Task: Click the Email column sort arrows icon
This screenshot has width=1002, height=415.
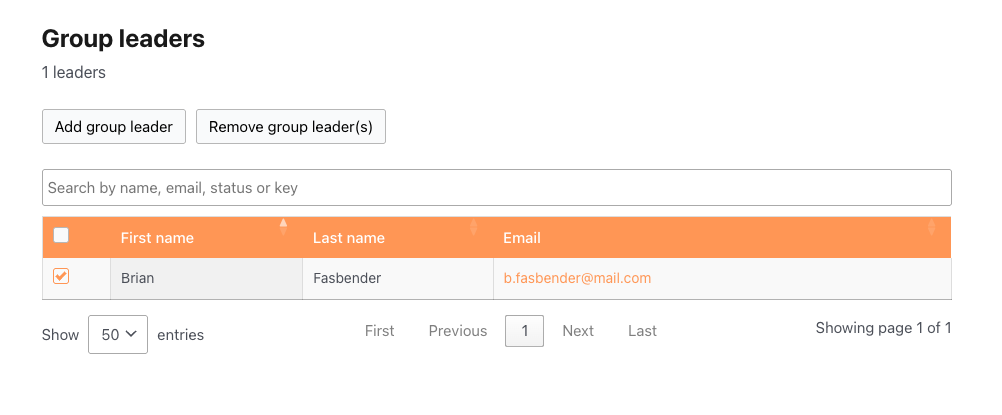Action: 931,227
